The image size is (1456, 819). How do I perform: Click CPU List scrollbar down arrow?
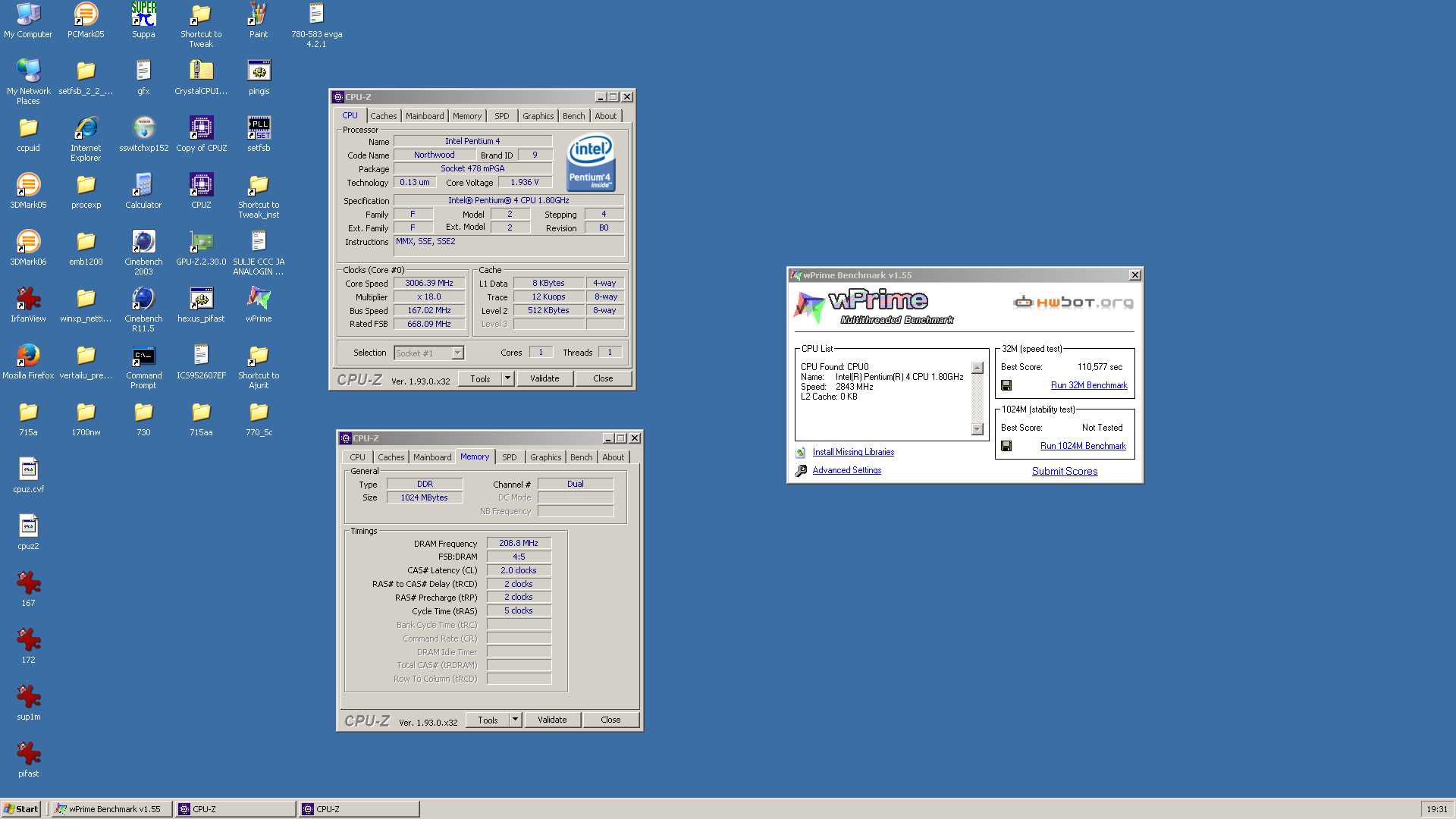(977, 429)
